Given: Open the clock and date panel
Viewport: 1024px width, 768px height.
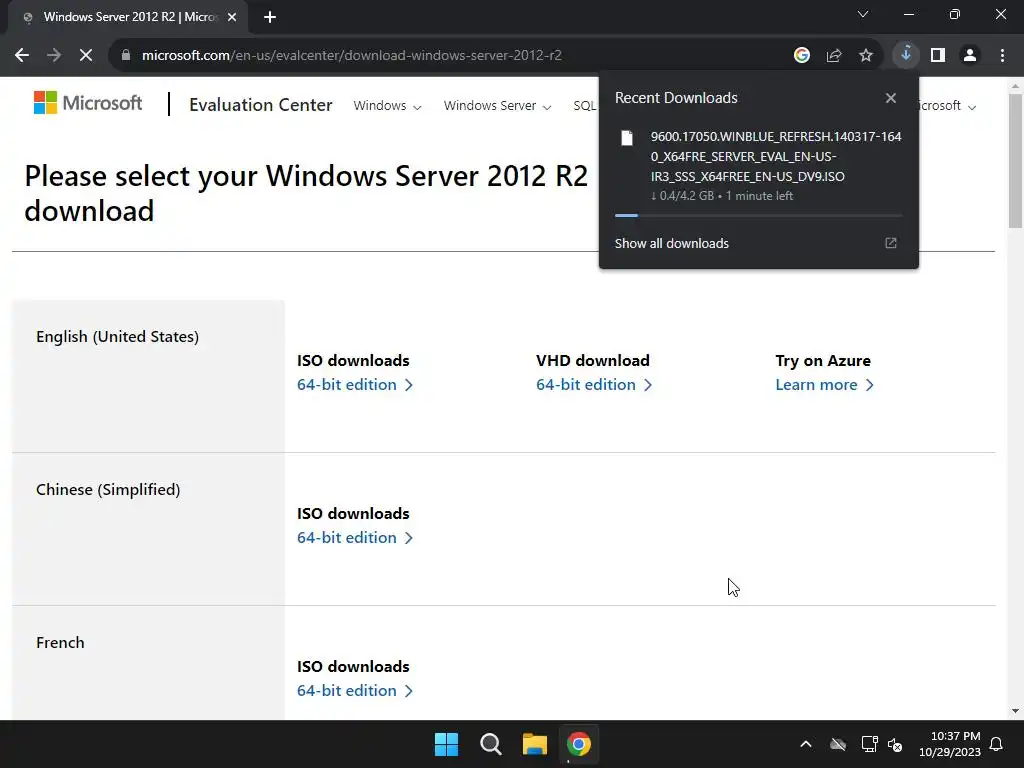Looking at the screenshot, I should point(950,744).
